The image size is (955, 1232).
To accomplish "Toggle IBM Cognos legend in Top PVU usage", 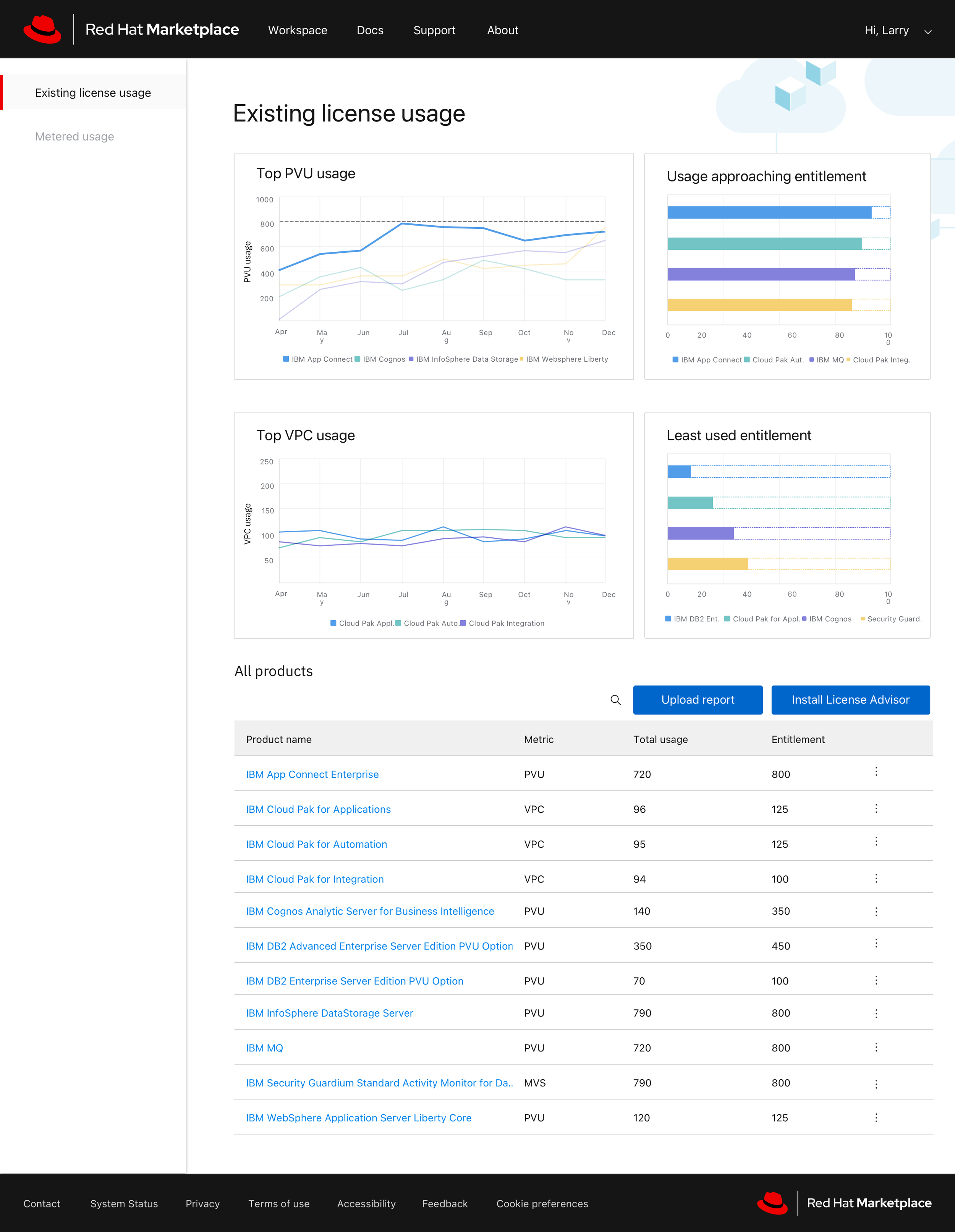I will (380, 359).
